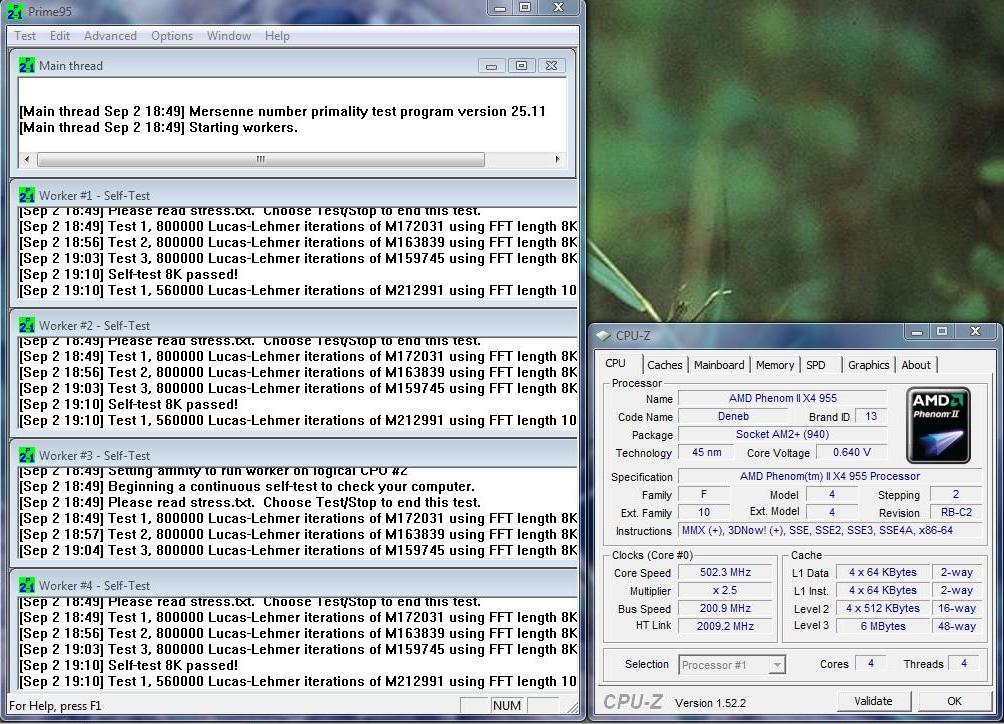Image resolution: width=1004 pixels, height=724 pixels.
Task: Click the Worker #4 - Self-Test title bar
Action: pyautogui.click(x=294, y=585)
